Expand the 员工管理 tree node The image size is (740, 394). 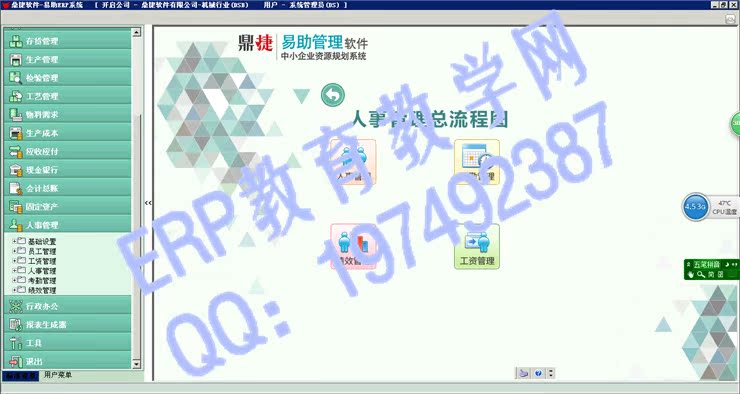(14, 251)
